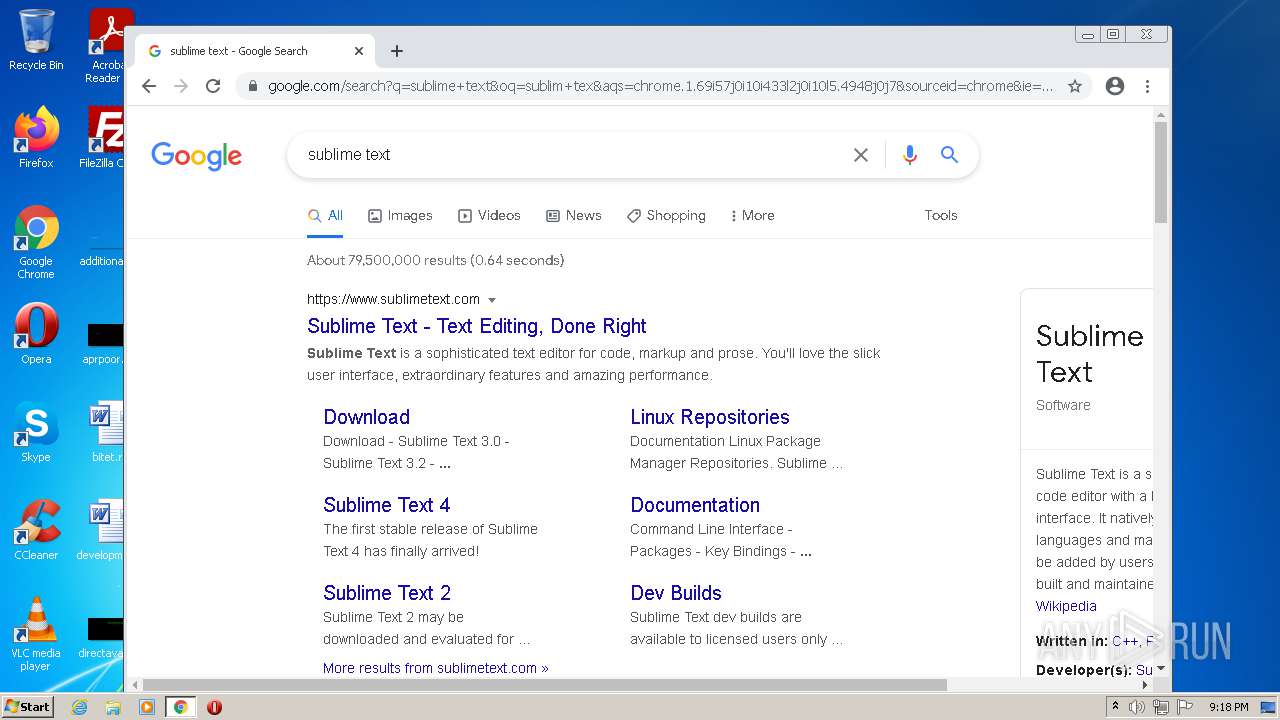The image size is (1280, 720).
Task: Click the Google logo
Action: tap(197, 156)
